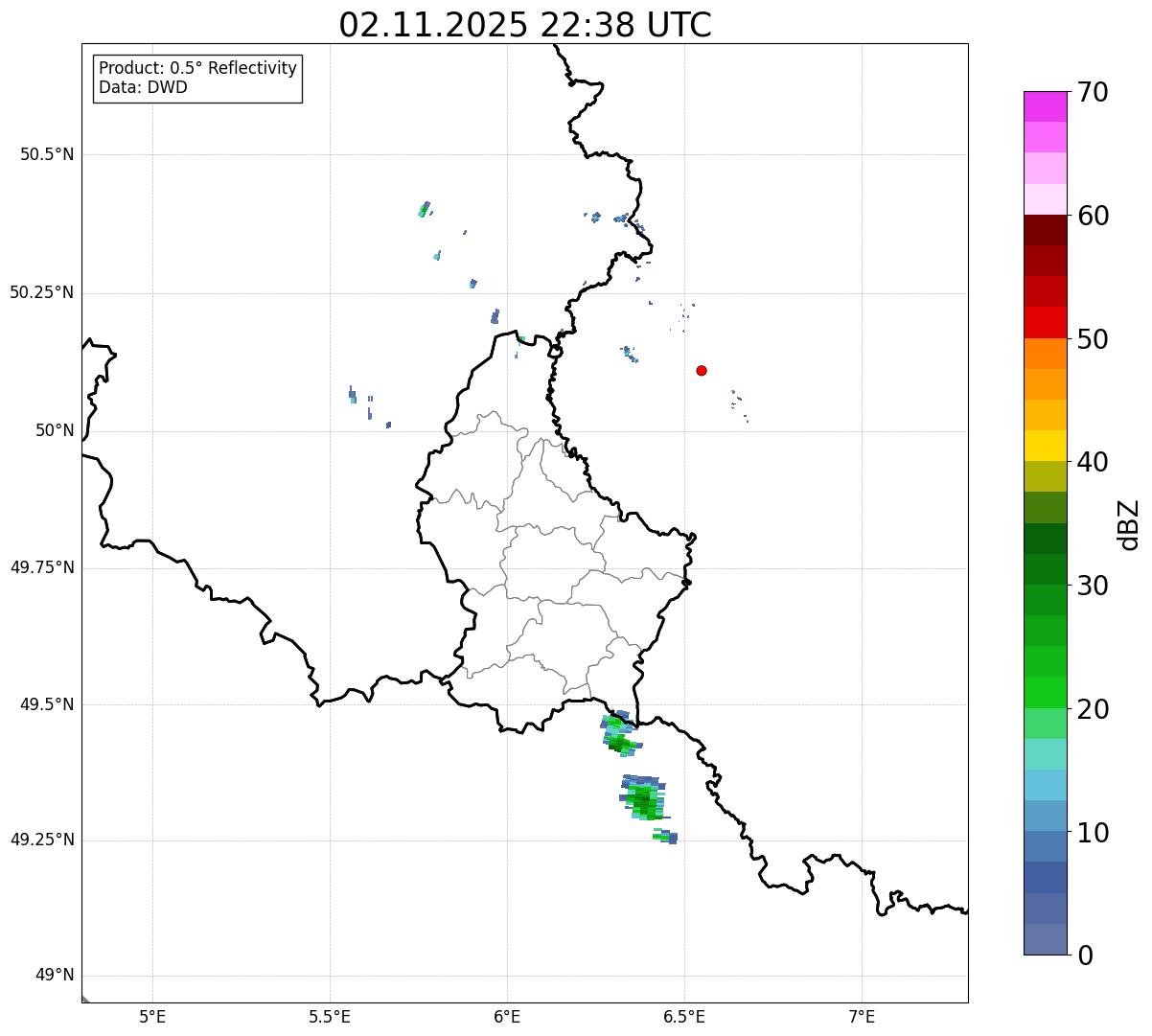Click the largest green radar echo cell
This screenshot has width=1152, height=1036.
643,797
